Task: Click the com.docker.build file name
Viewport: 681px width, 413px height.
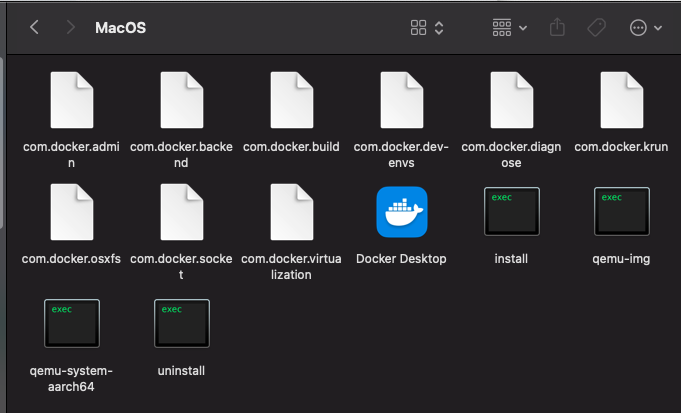Action: coord(291,147)
